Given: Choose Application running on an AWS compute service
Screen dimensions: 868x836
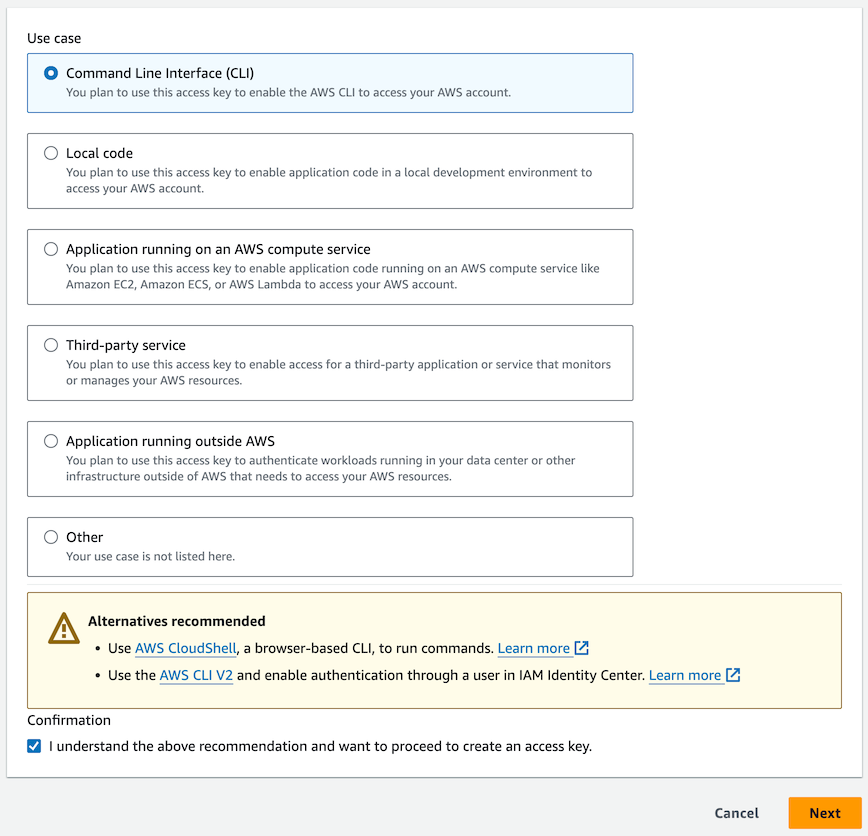Looking at the screenshot, I should click(x=51, y=249).
